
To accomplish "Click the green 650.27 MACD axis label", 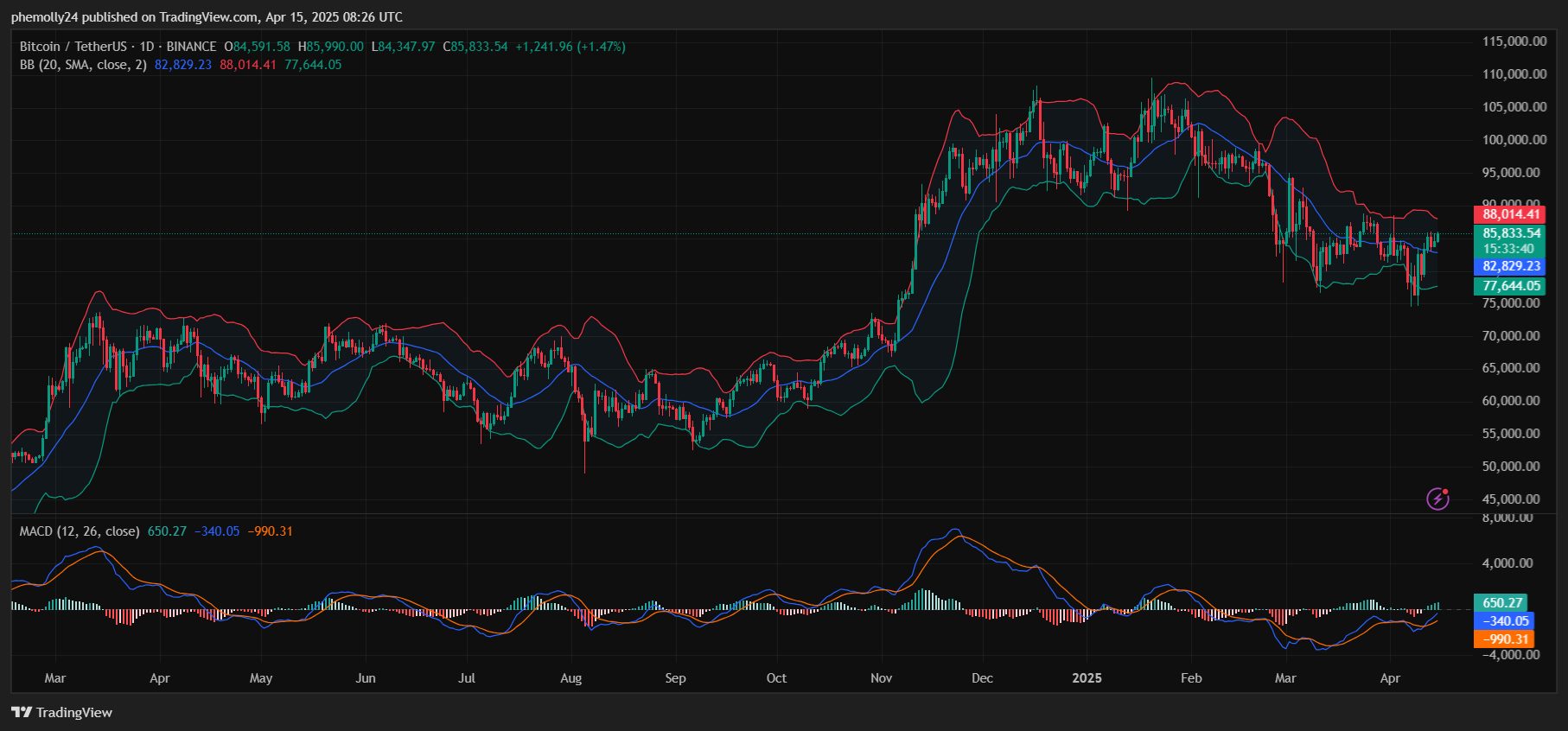I will tap(1501, 603).
